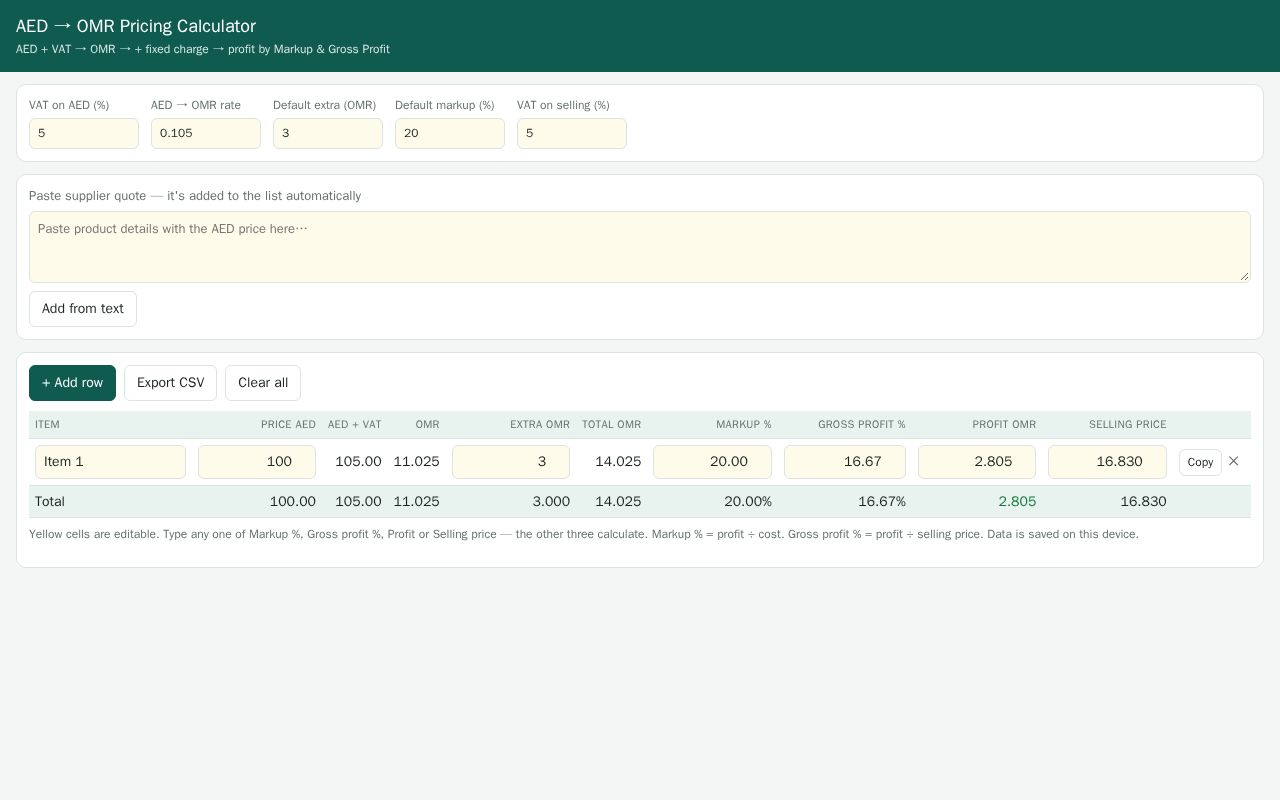
Task: Click the Price AED input showing 100
Action: pyautogui.click(x=257, y=462)
